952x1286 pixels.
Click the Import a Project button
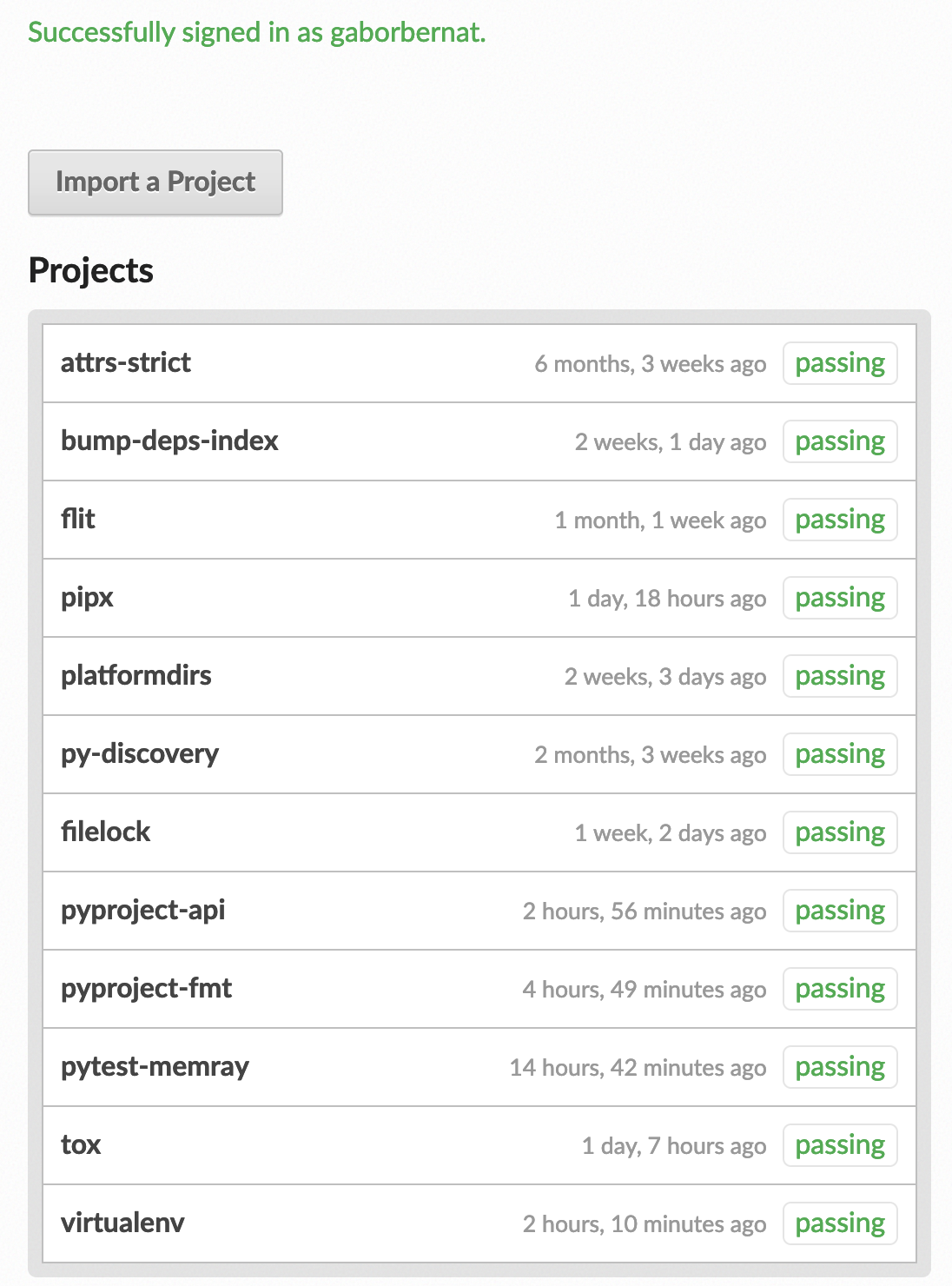pos(155,182)
